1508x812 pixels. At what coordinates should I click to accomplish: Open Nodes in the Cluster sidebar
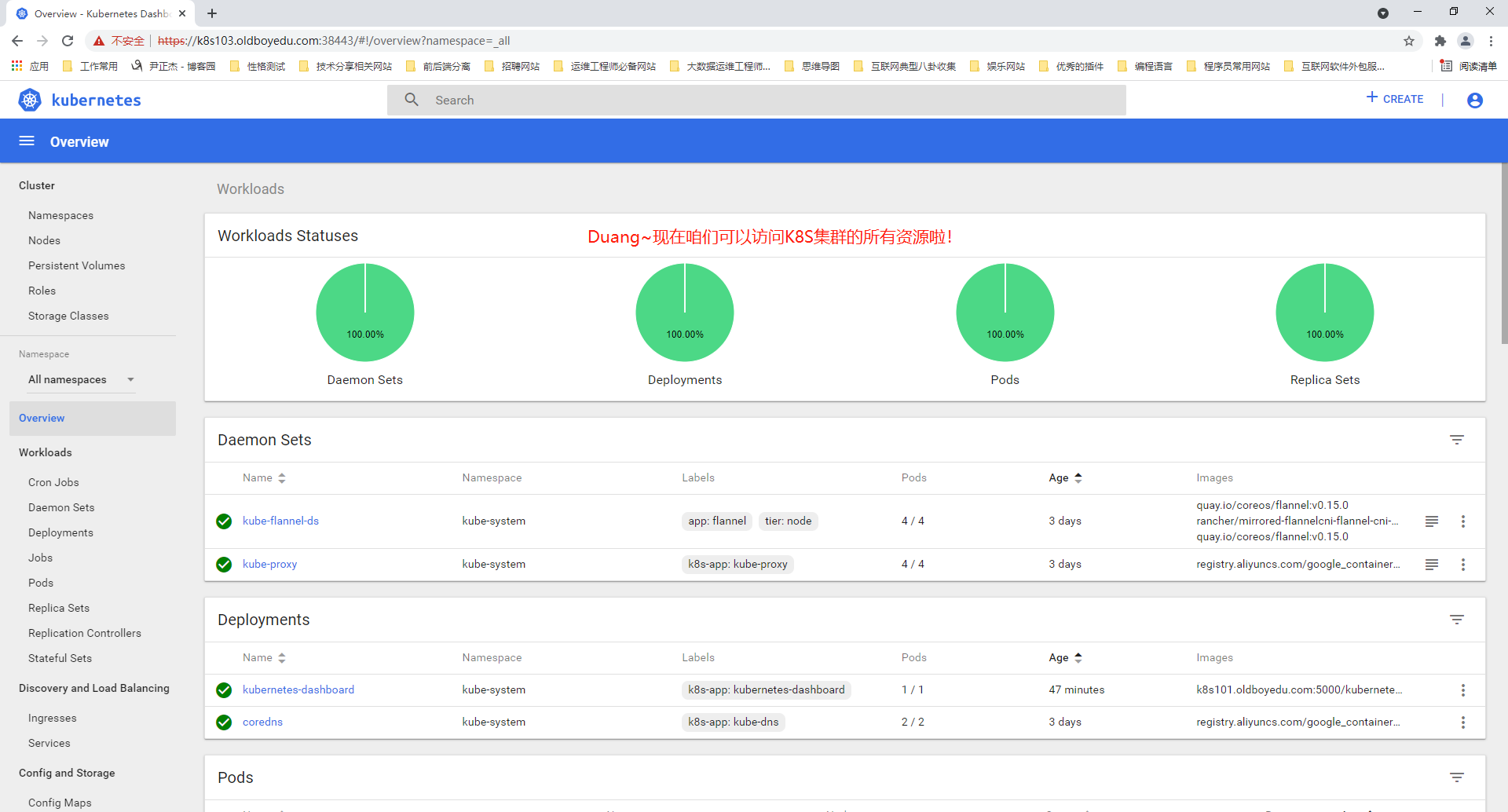[44, 240]
